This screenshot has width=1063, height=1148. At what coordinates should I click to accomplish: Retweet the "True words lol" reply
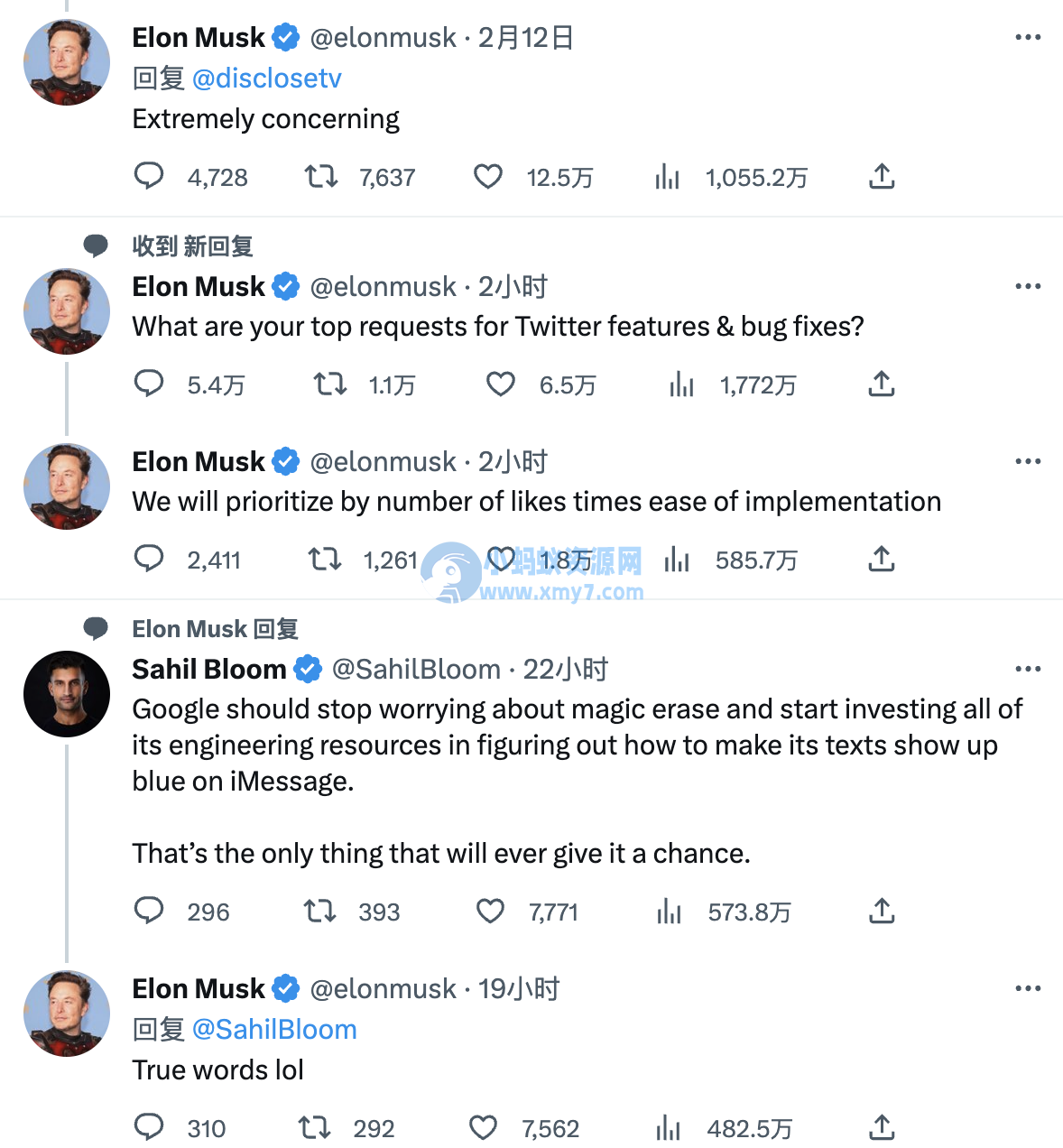[x=315, y=1128]
